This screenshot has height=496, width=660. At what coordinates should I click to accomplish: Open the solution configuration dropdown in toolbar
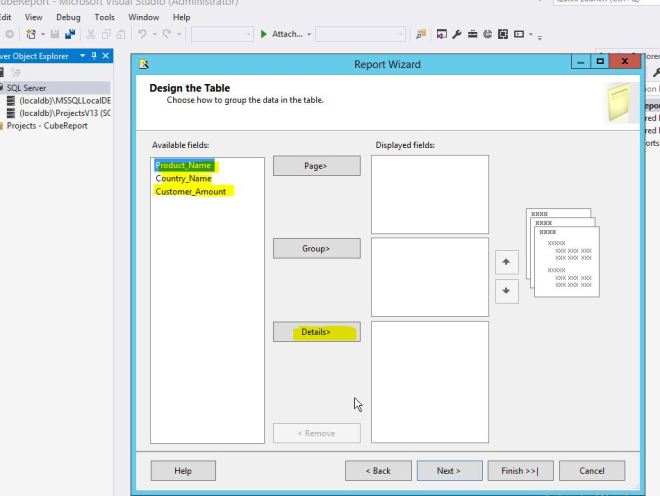point(222,34)
